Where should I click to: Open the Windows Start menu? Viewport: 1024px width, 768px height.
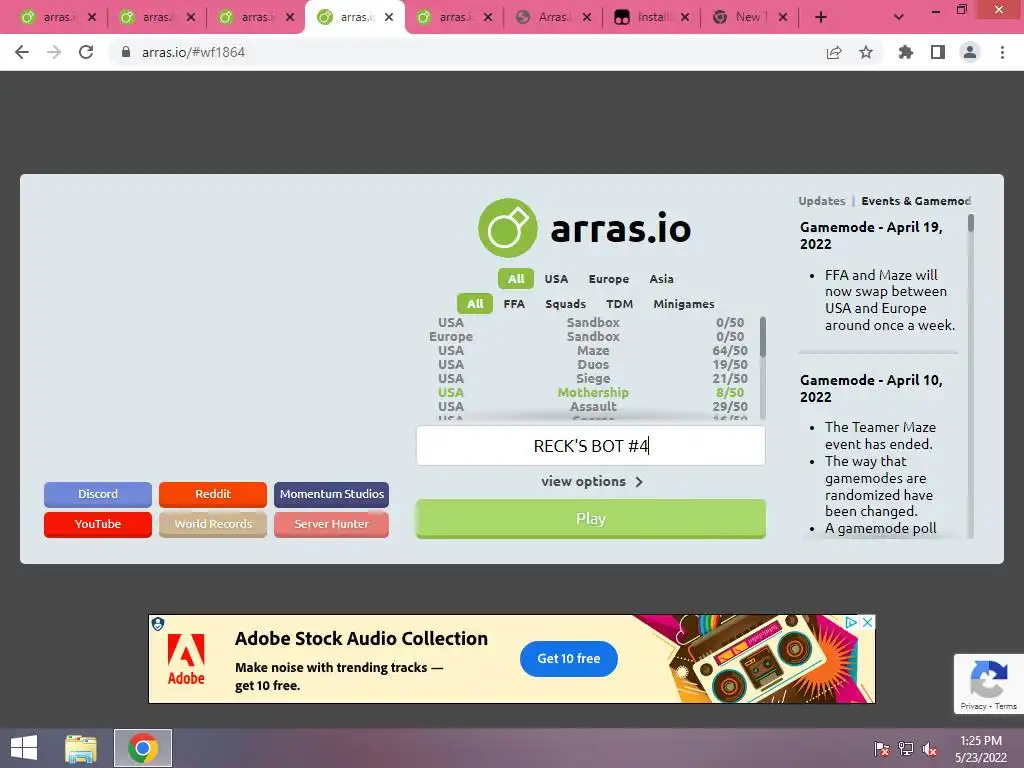click(24, 748)
